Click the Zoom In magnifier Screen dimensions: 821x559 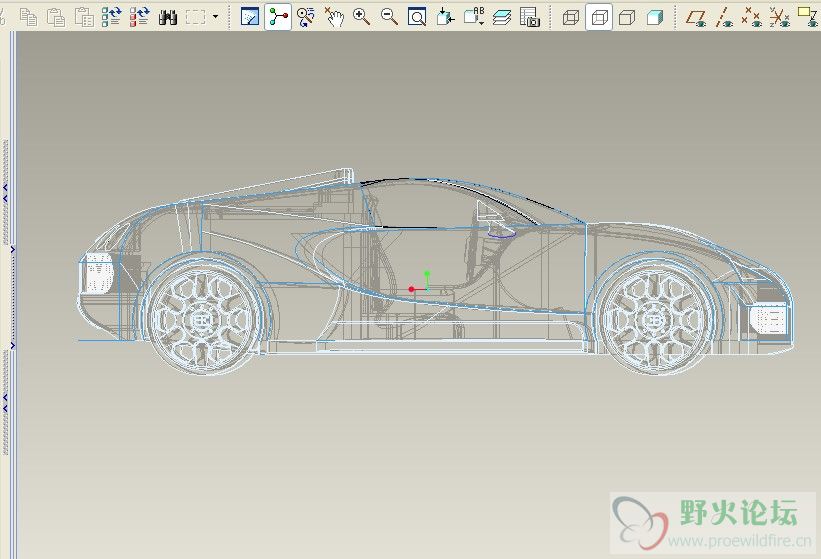[361, 17]
